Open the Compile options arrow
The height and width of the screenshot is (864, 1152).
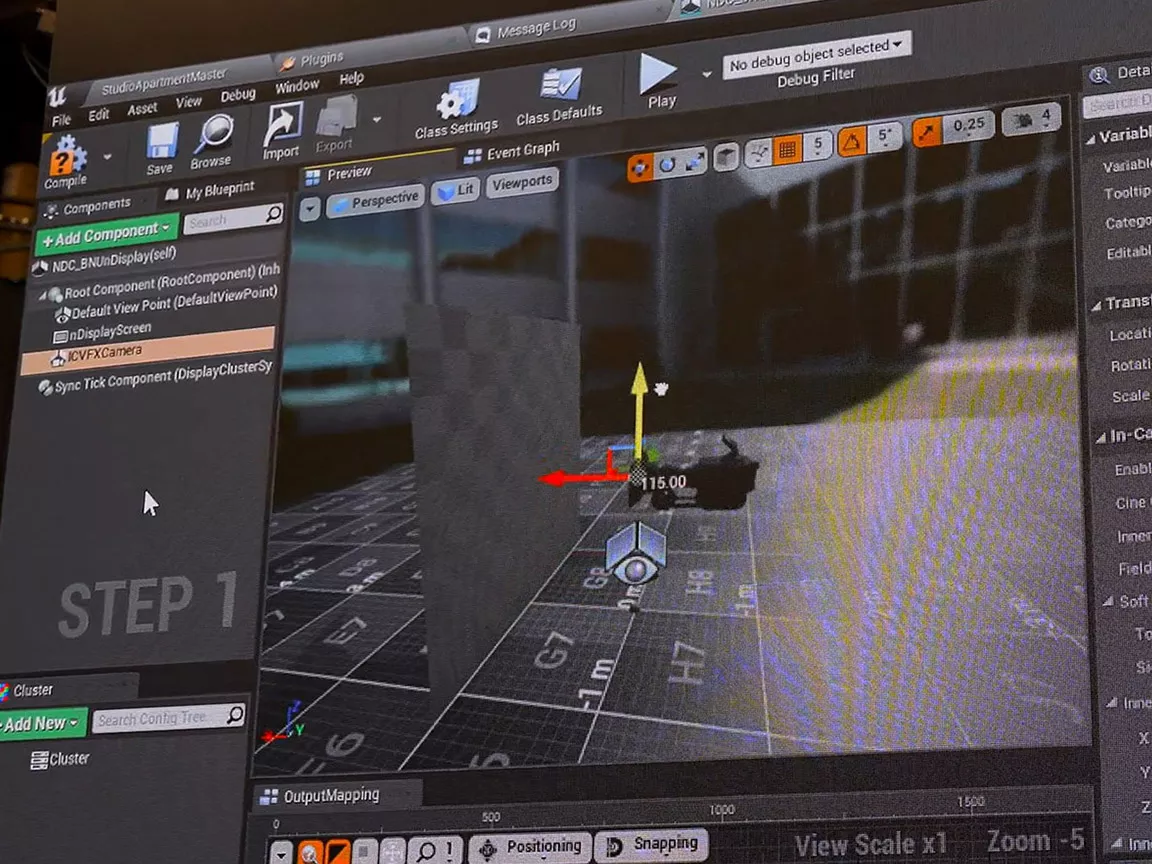point(107,156)
